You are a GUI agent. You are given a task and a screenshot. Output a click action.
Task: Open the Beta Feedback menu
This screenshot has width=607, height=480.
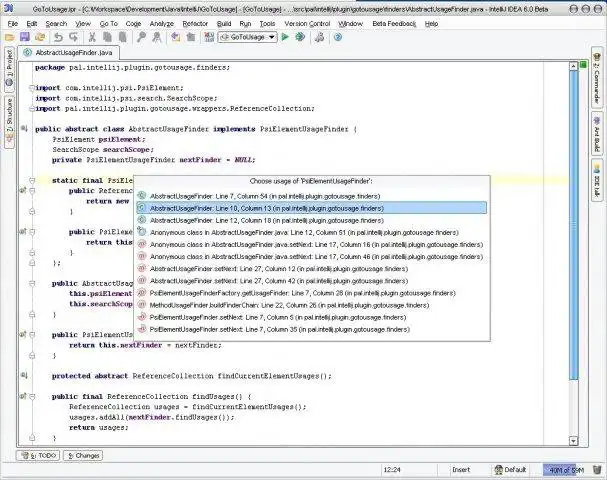(394, 24)
